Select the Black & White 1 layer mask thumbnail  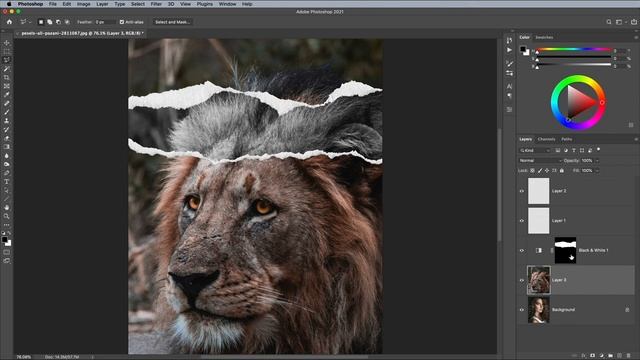[565, 250]
